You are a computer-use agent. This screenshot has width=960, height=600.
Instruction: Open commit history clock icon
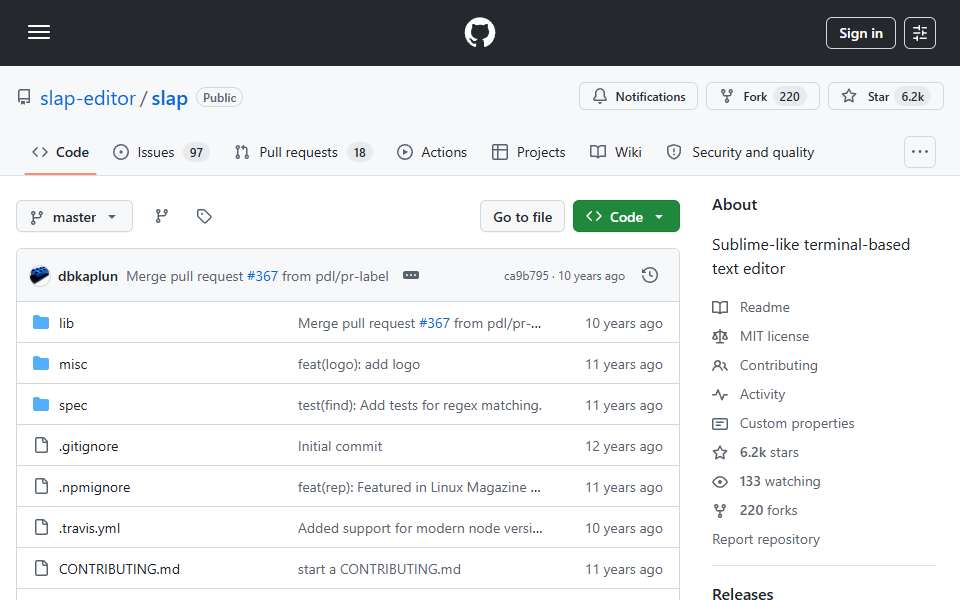(x=650, y=276)
